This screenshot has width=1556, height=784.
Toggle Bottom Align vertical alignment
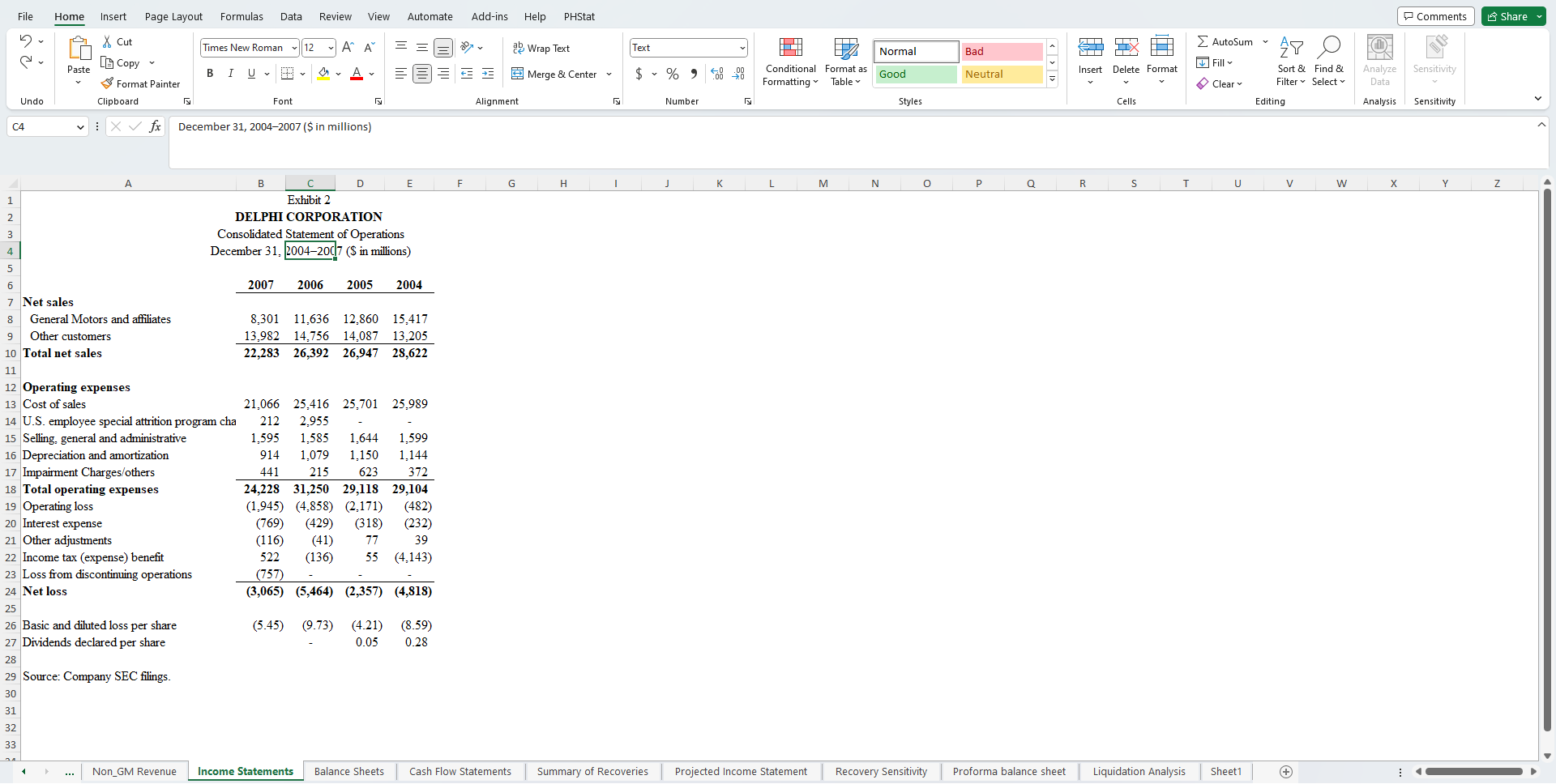(443, 49)
